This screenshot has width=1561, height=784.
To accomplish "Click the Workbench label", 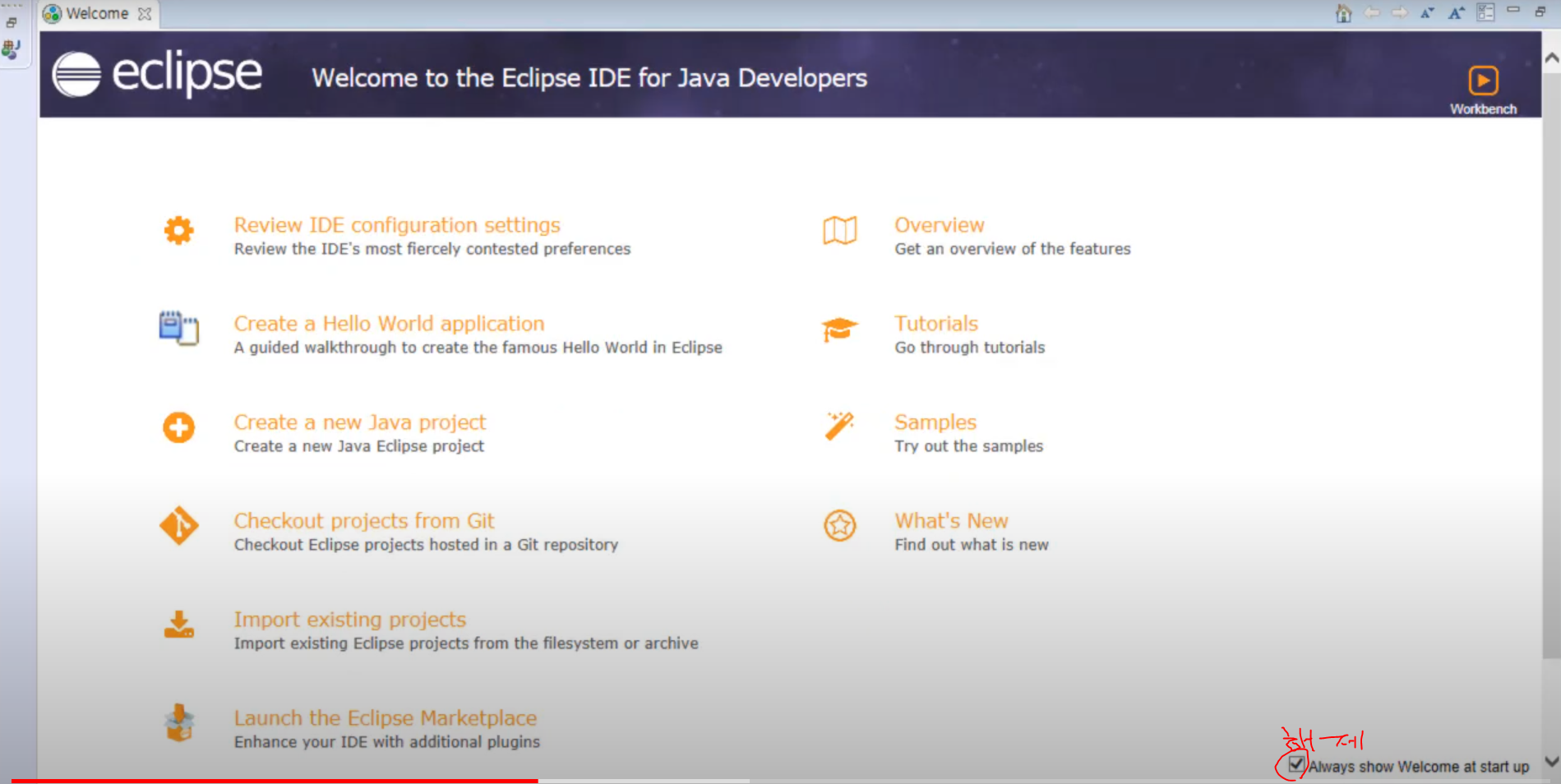I will [x=1483, y=109].
